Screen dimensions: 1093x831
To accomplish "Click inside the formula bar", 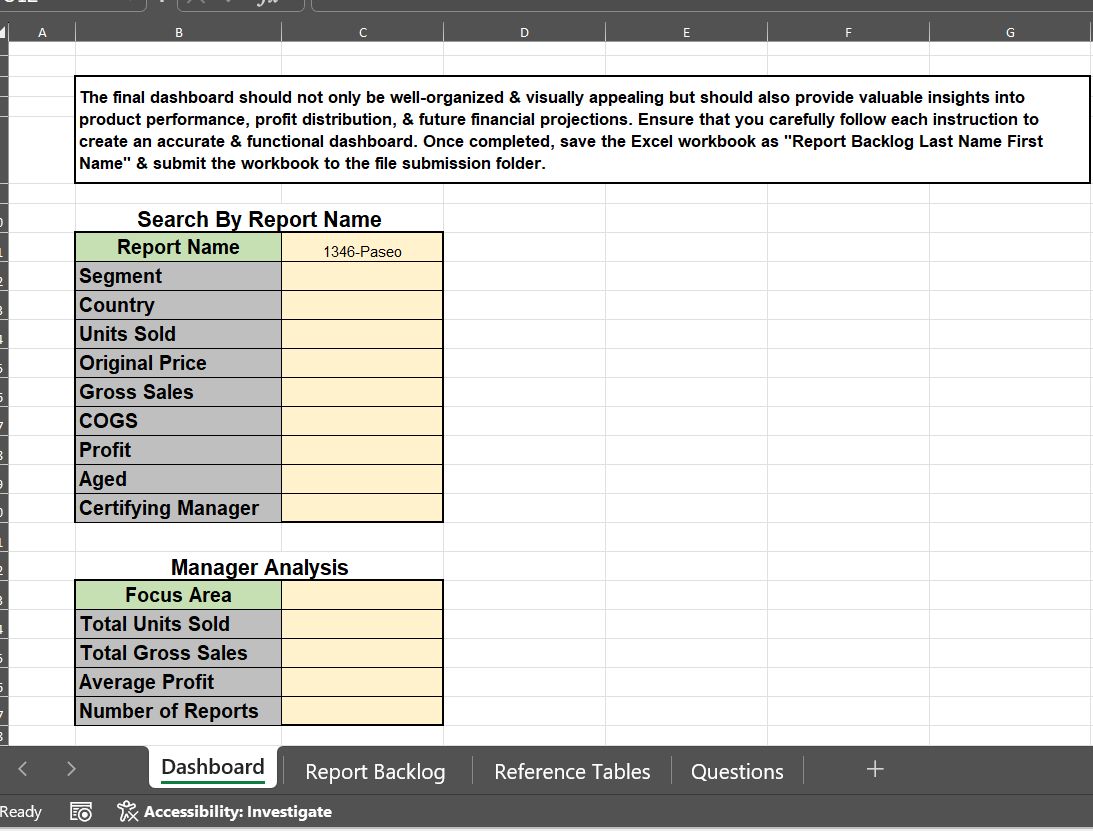I will tap(600, 5).
